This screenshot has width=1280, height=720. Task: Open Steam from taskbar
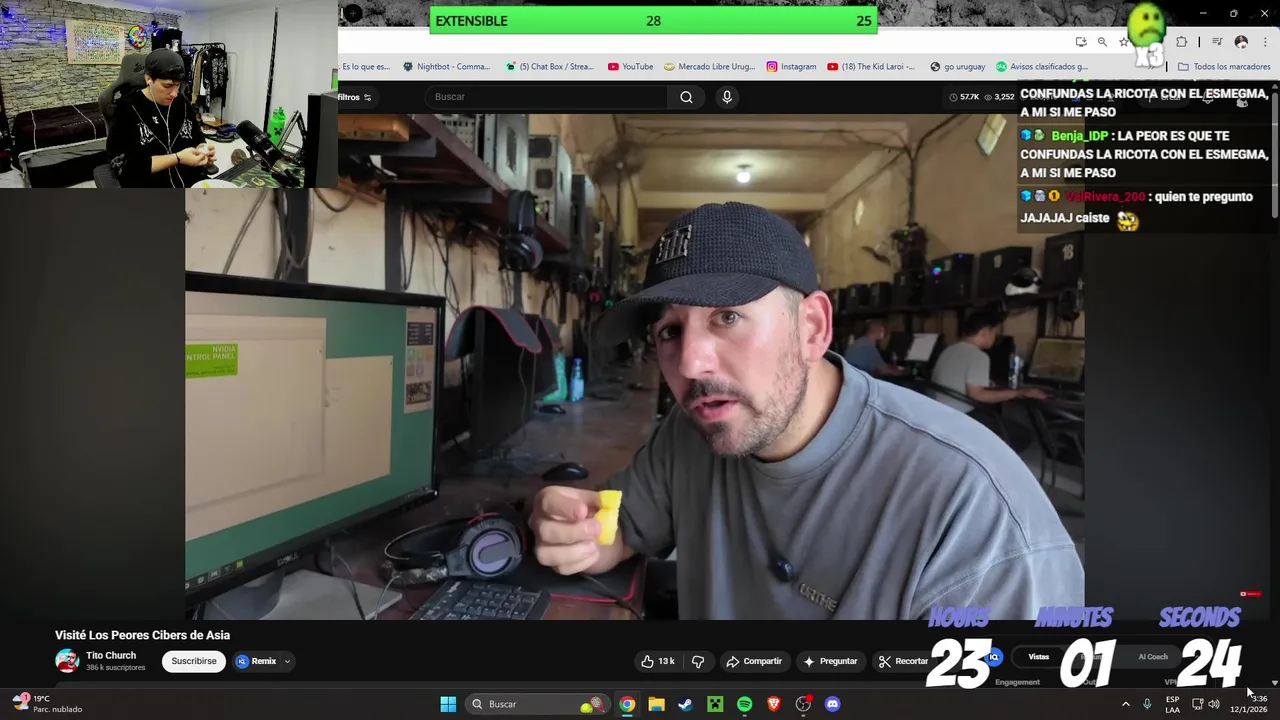point(685,704)
